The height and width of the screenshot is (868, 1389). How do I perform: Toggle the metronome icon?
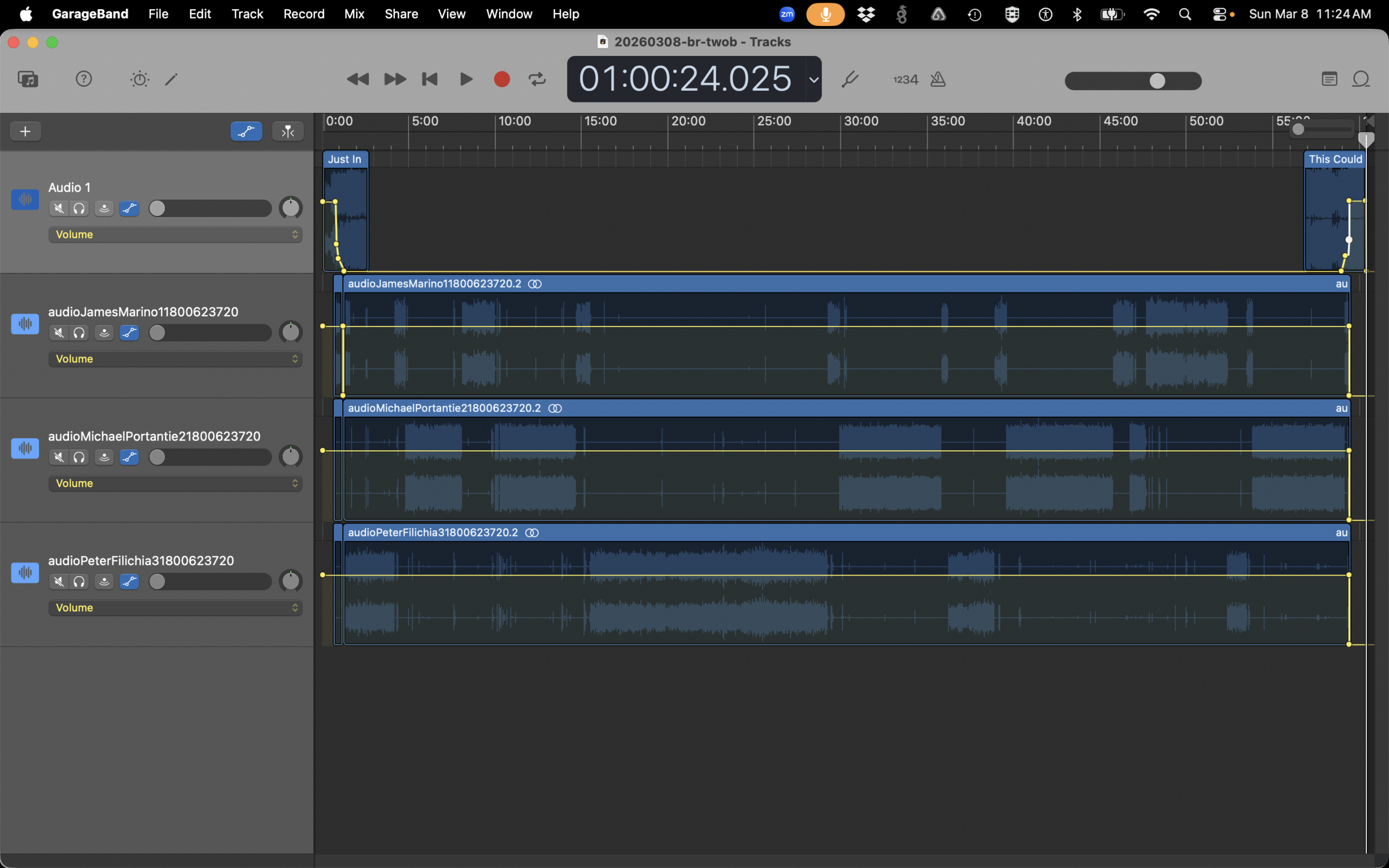[938, 79]
